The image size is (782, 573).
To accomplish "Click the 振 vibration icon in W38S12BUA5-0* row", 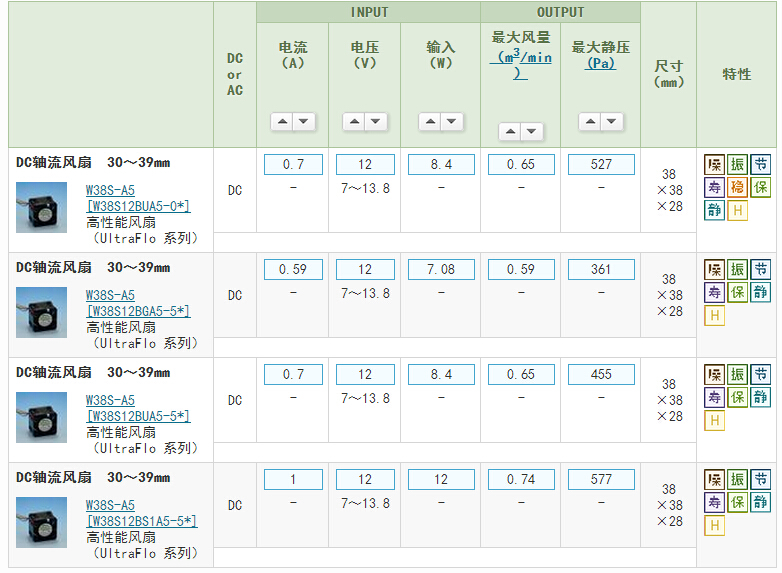I will (737, 165).
